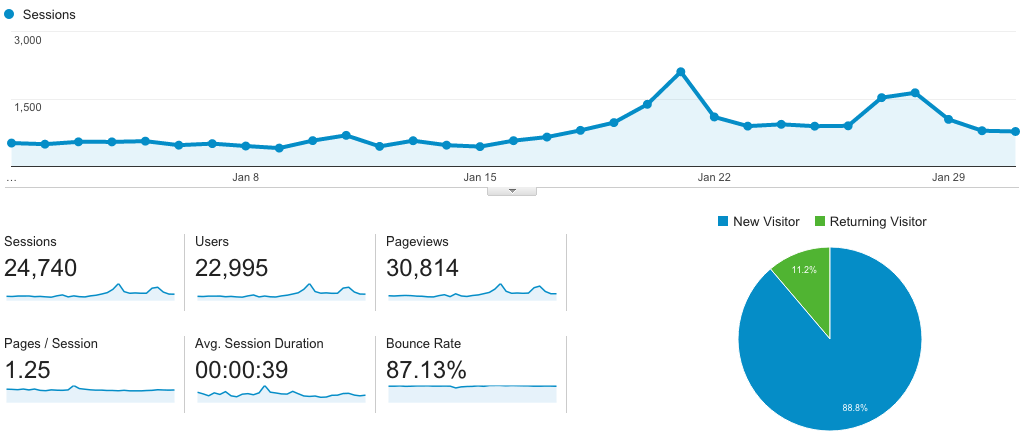Open the Pageviews 30,814 metric
The image size is (1026, 435).
[x=422, y=268]
